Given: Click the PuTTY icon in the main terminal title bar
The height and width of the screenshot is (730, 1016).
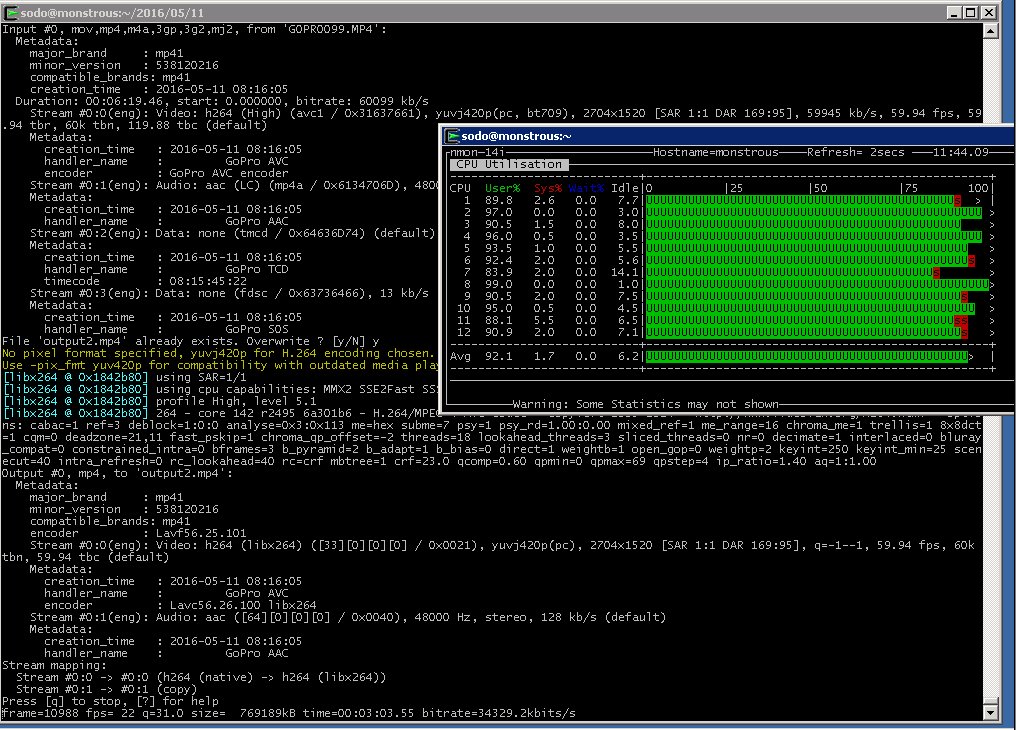Looking at the screenshot, I should (x=11, y=12).
